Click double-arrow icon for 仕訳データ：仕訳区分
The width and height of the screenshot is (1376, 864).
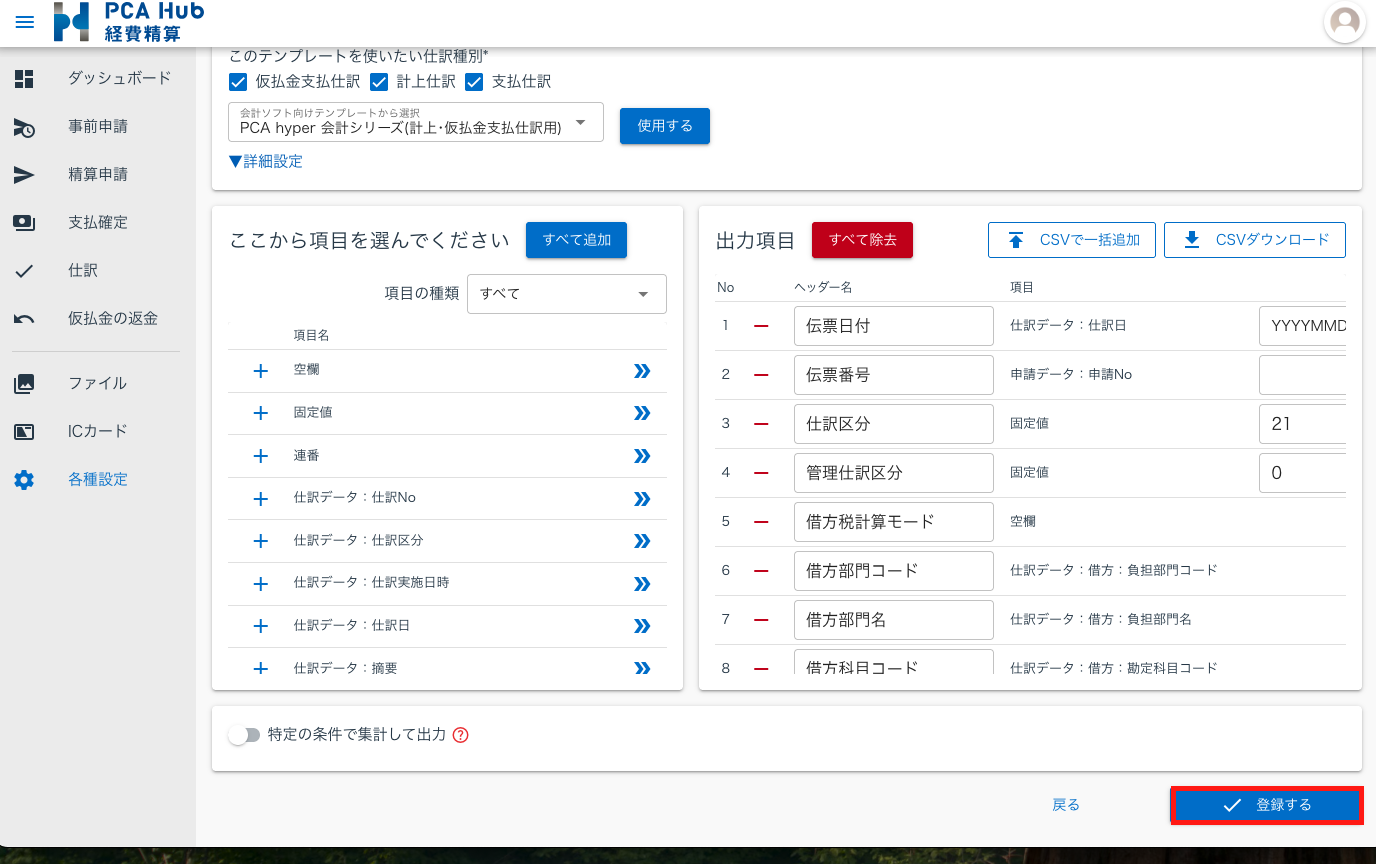[x=642, y=541]
